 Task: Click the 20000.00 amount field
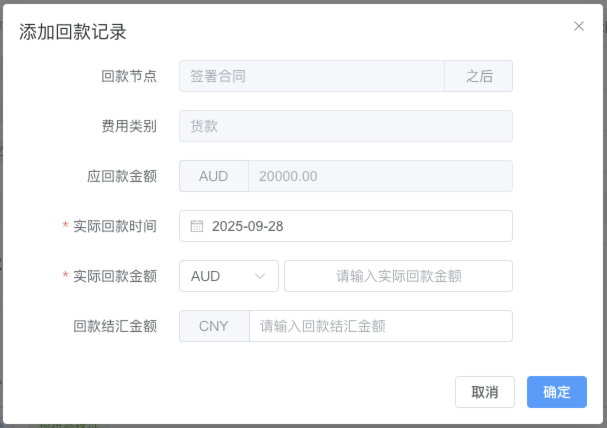pos(380,176)
